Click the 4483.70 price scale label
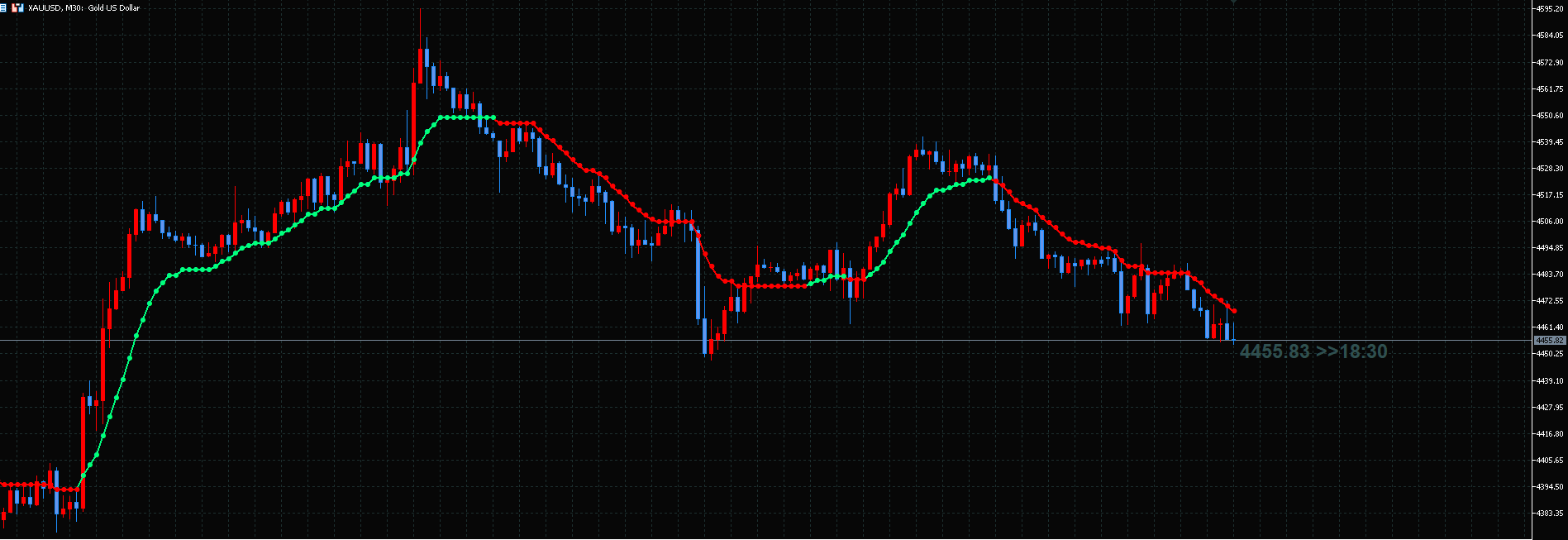This screenshot has height=540, width=1568. 1550,275
